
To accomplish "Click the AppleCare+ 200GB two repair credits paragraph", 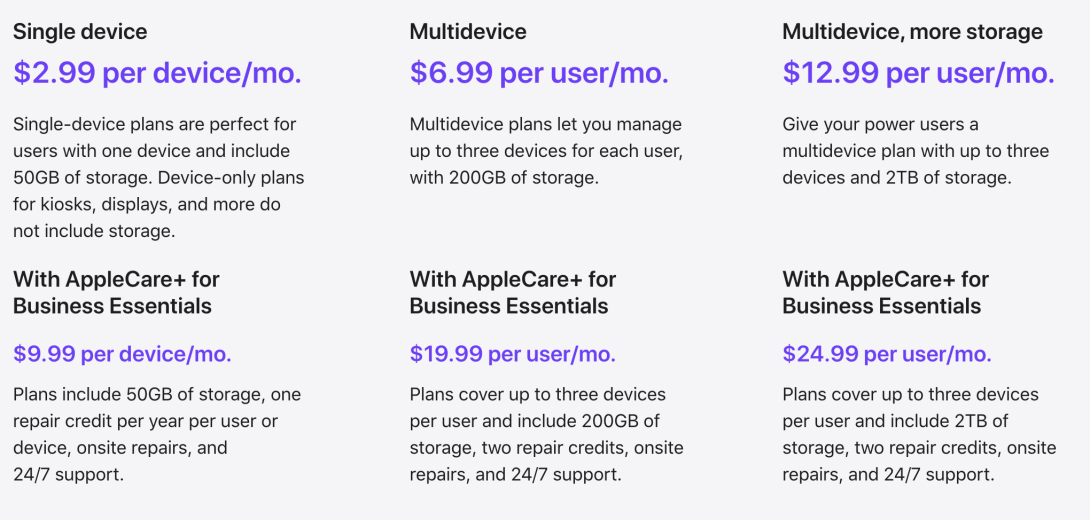I will (x=546, y=434).
